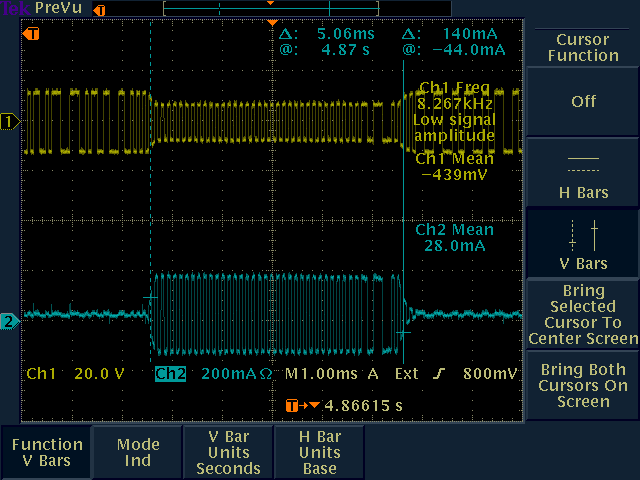Click the M1.00ms timebase readout
This screenshot has height=480, width=640.
point(321,373)
